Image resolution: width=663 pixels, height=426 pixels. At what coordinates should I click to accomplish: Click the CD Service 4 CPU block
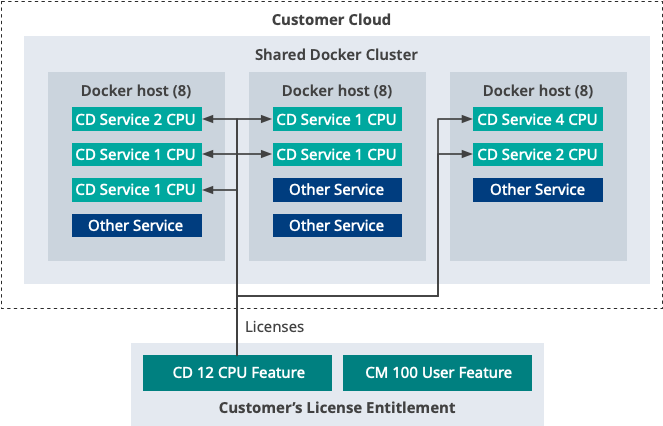tap(537, 120)
